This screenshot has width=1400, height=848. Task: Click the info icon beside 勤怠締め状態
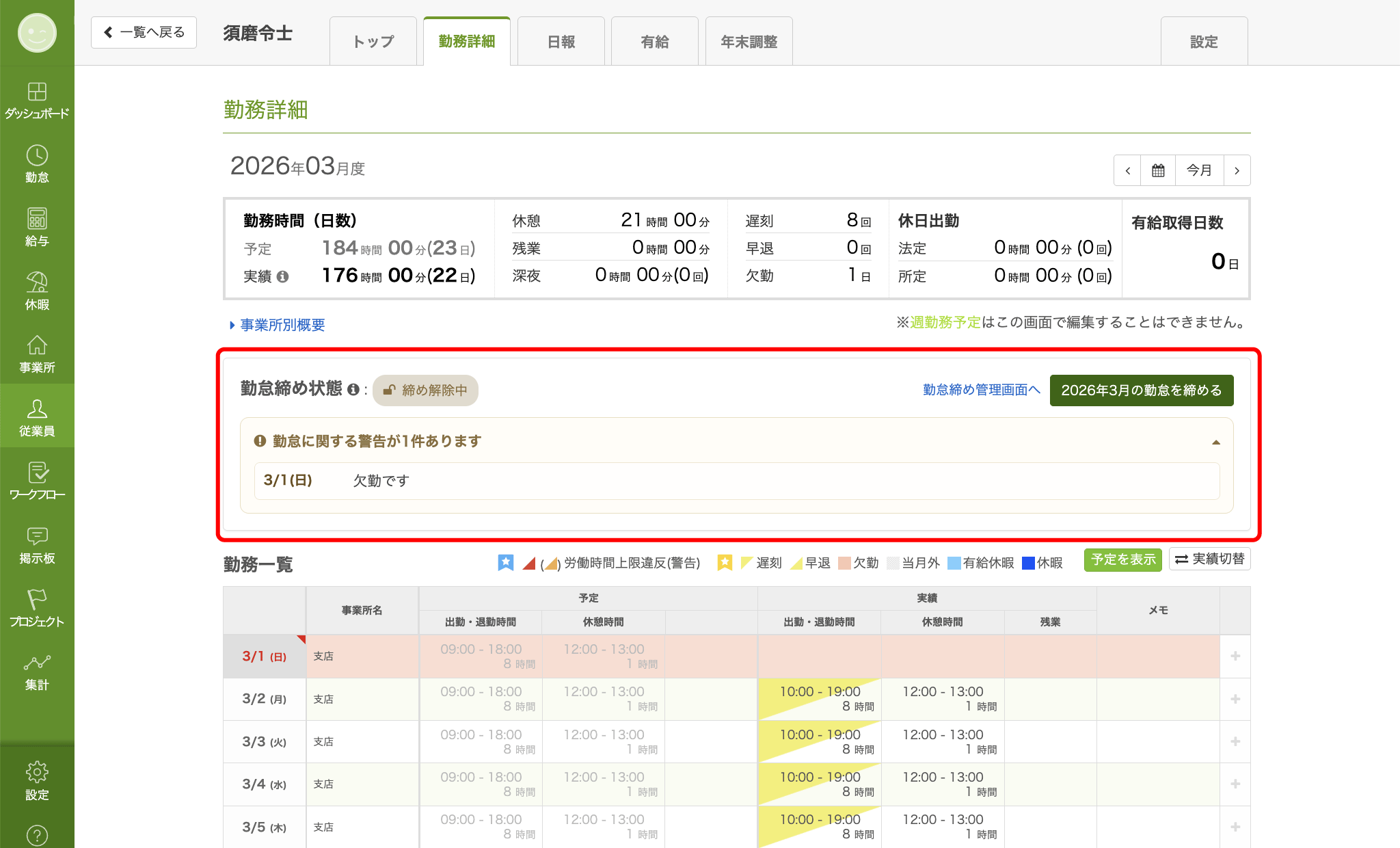(353, 389)
